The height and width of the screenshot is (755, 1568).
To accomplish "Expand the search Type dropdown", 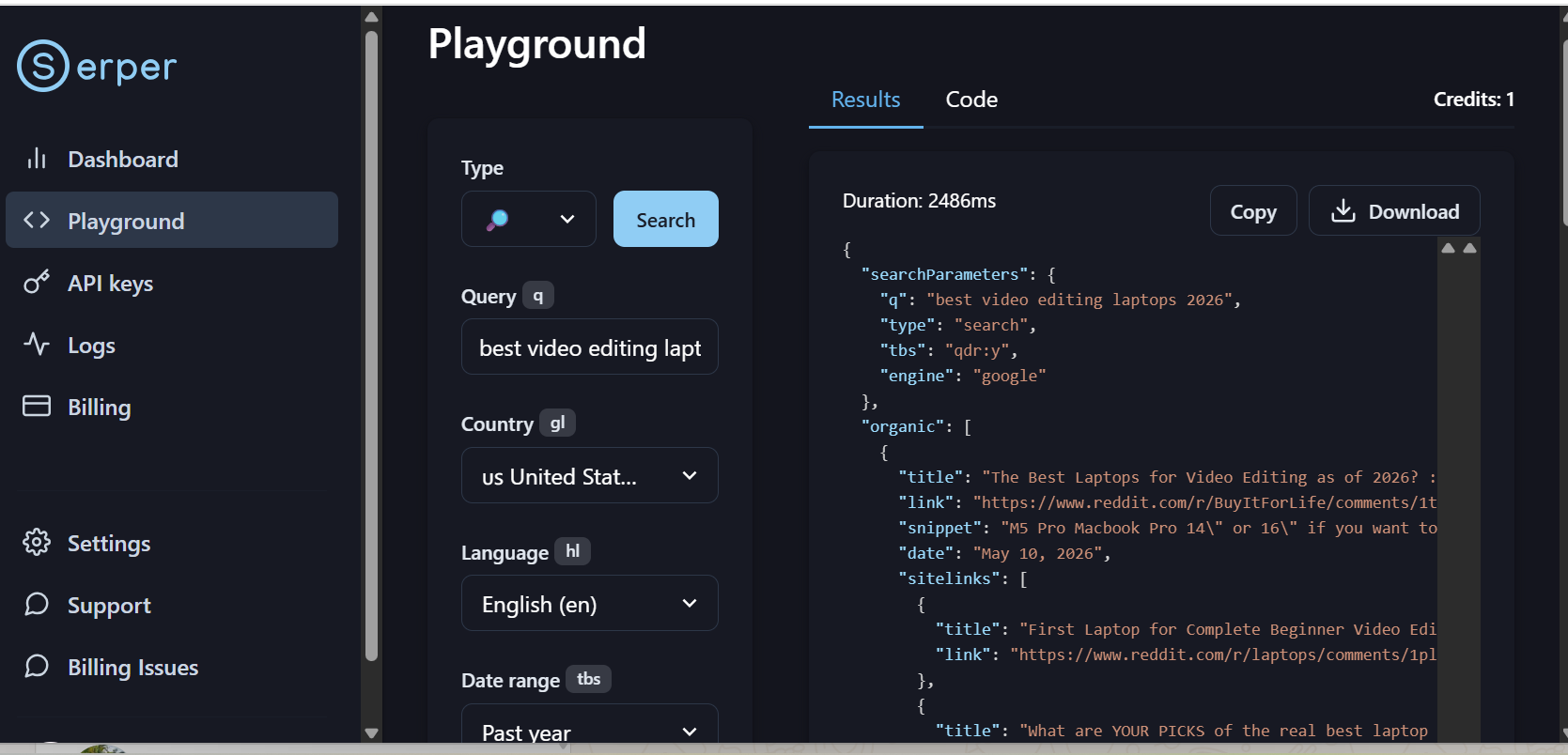I will click(x=529, y=219).
